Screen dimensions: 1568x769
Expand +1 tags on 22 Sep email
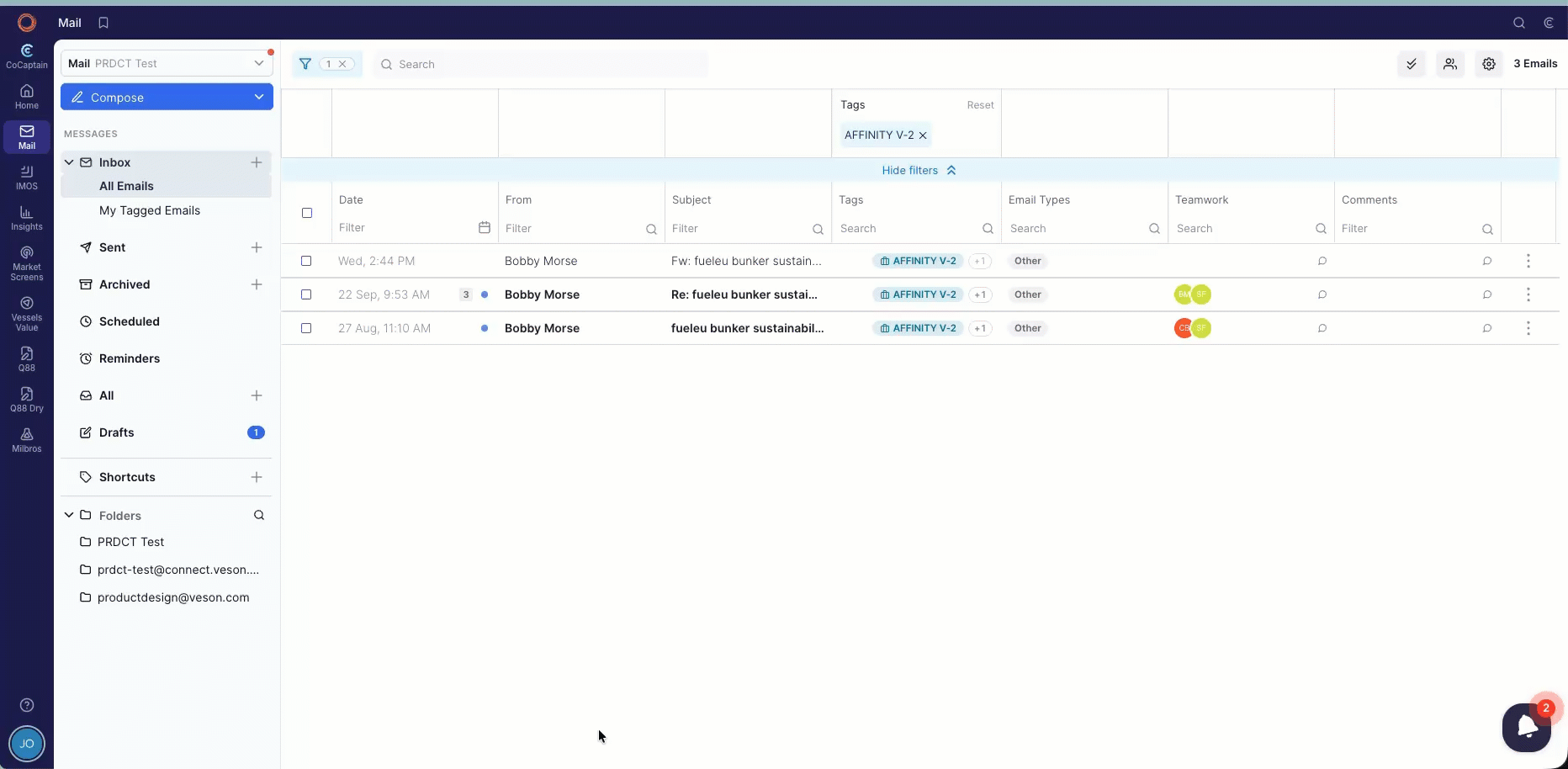click(x=980, y=294)
